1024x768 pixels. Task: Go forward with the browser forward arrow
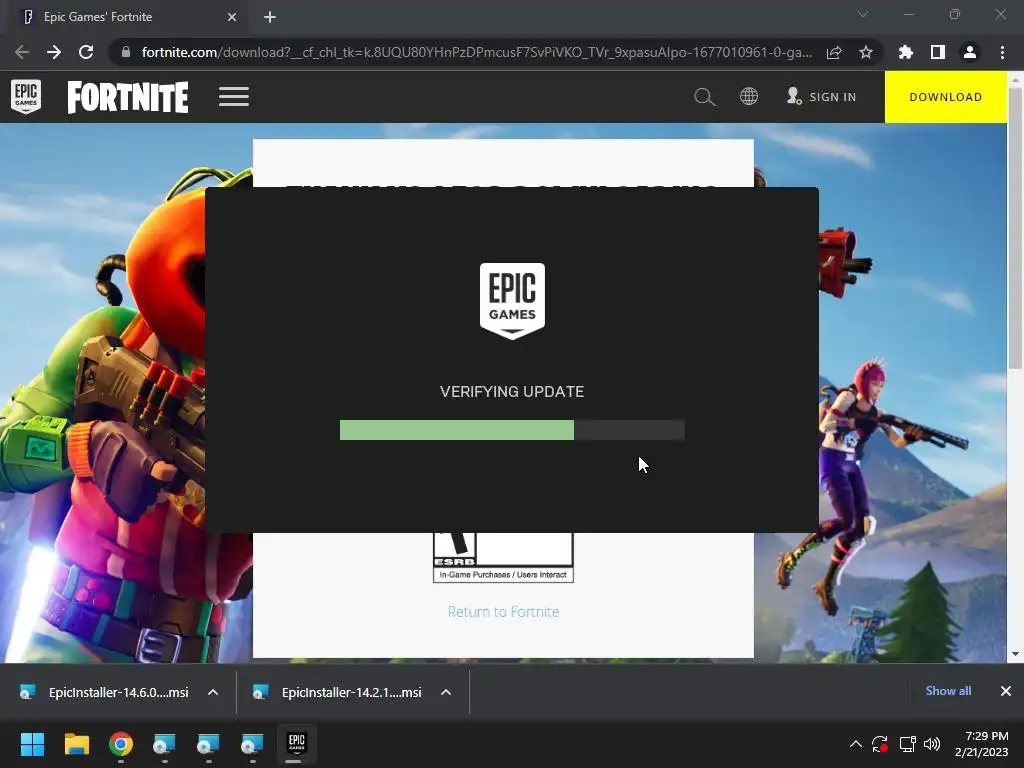click(x=54, y=52)
